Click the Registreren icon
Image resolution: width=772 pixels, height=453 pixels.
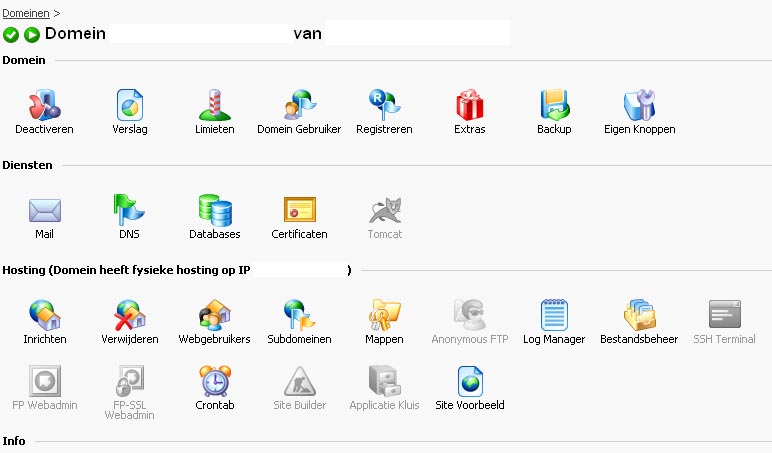click(x=385, y=105)
